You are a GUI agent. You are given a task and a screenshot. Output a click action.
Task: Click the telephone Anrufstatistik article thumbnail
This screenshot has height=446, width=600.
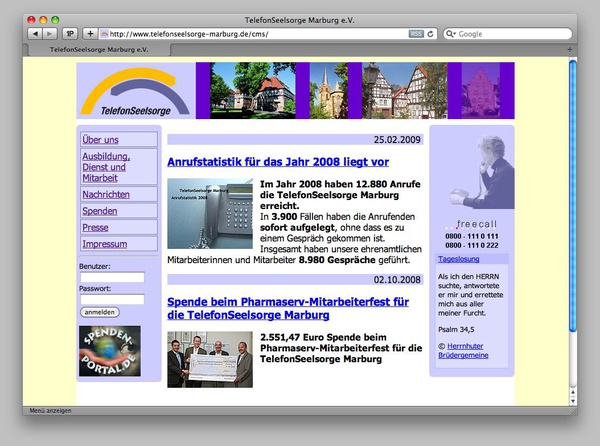coord(210,213)
